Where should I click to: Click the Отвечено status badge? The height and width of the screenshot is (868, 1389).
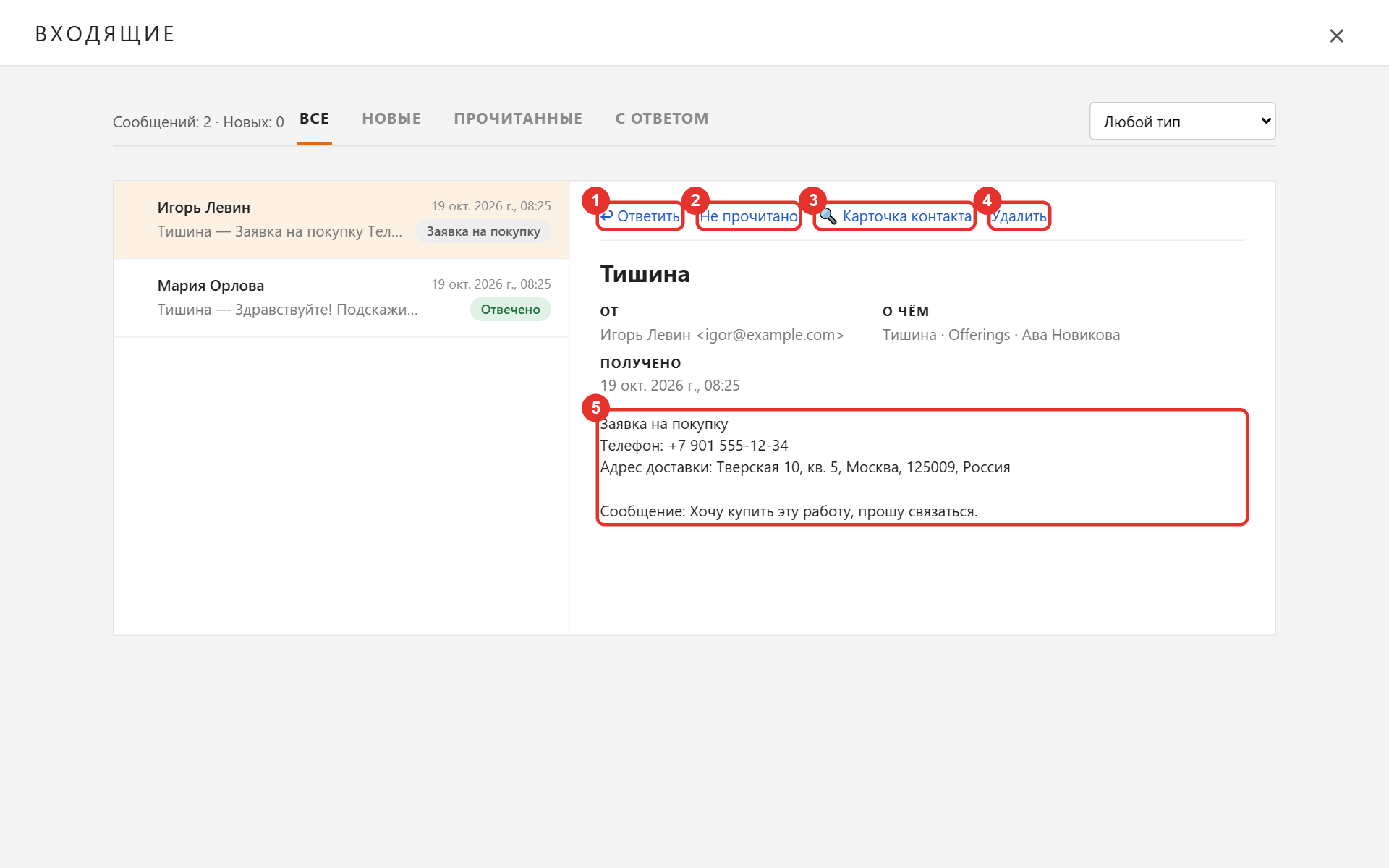coord(510,310)
